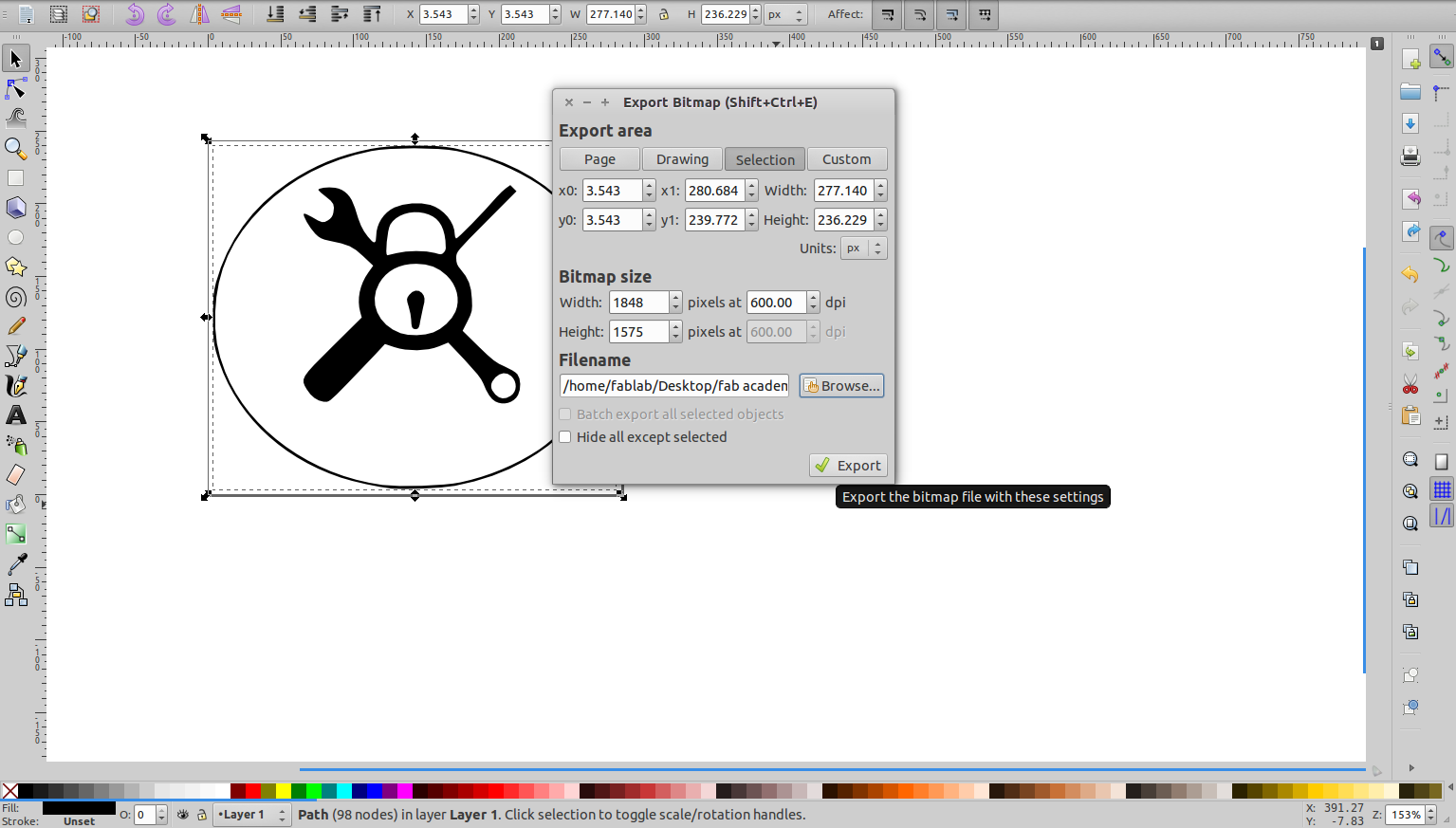This screenshot has width=1456, height=828.
Task: Toggle Affect stroke width scaling button
Action: [887, 14]
